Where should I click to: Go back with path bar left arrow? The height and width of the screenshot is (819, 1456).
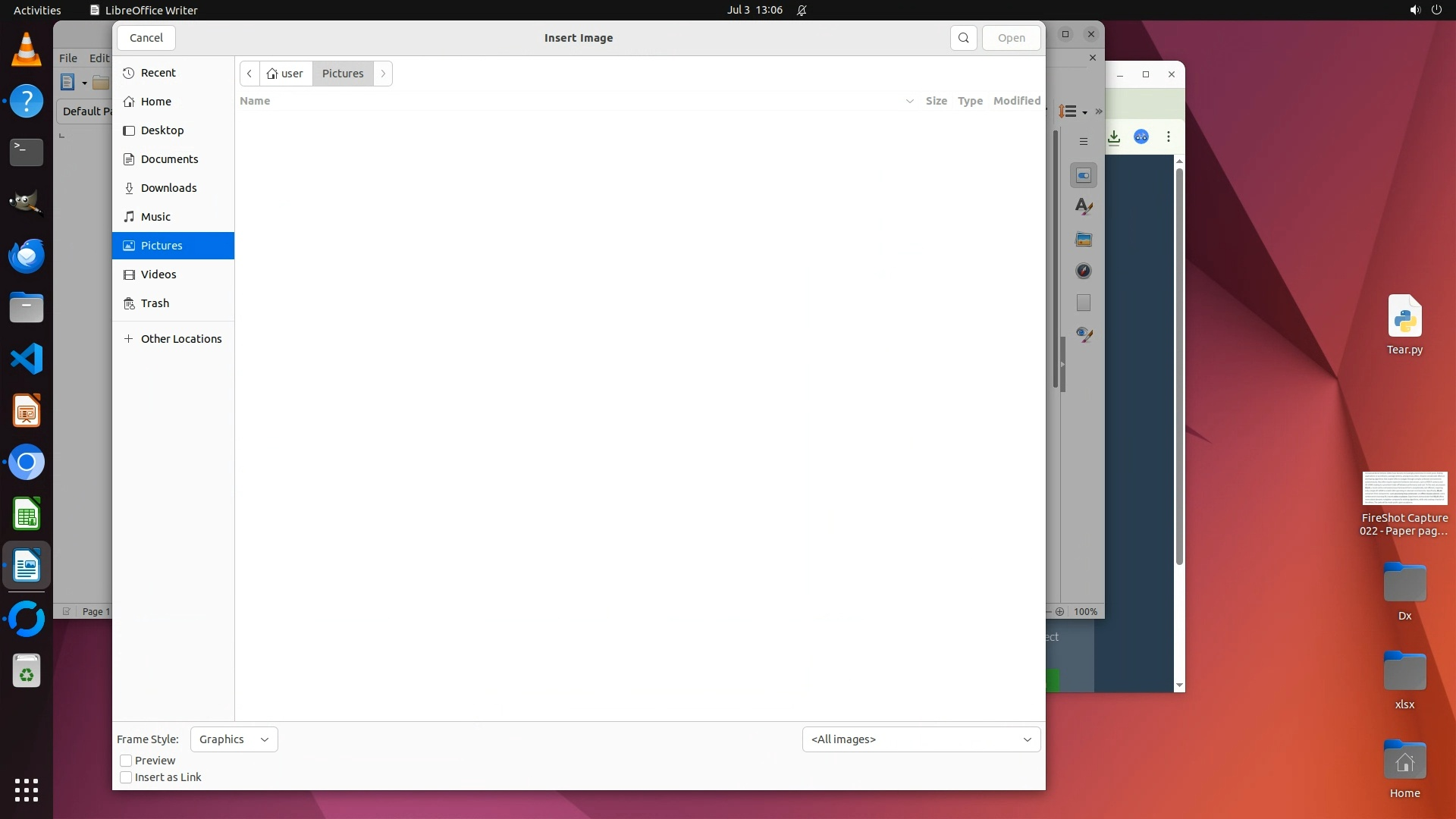click(249, 74)
